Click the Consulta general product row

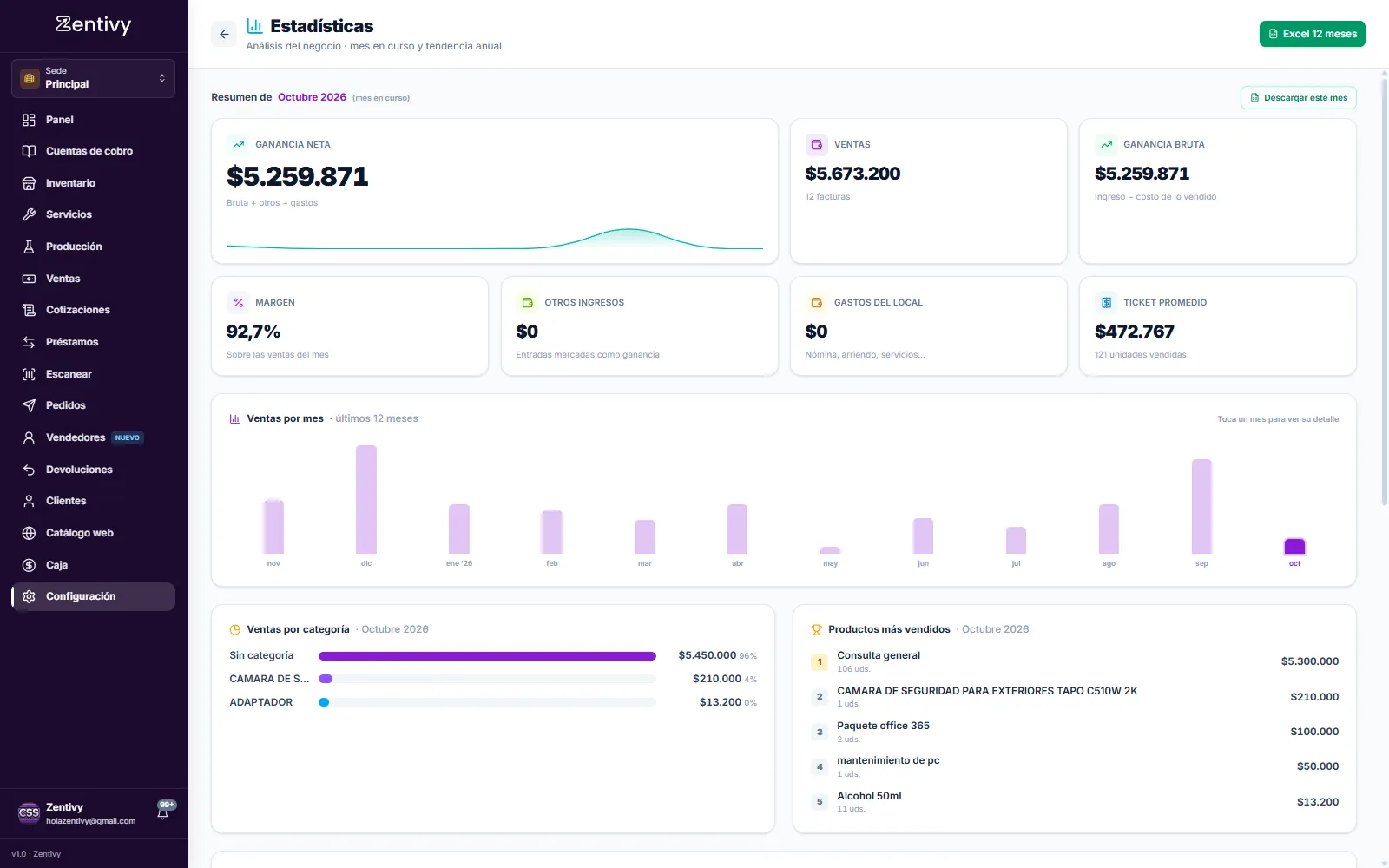coord(1075,661)
